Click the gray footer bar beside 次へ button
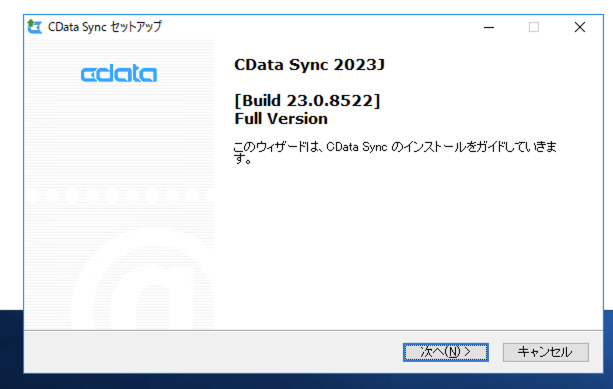The height and width of the screenshot is (389, 613). [213, 352]
